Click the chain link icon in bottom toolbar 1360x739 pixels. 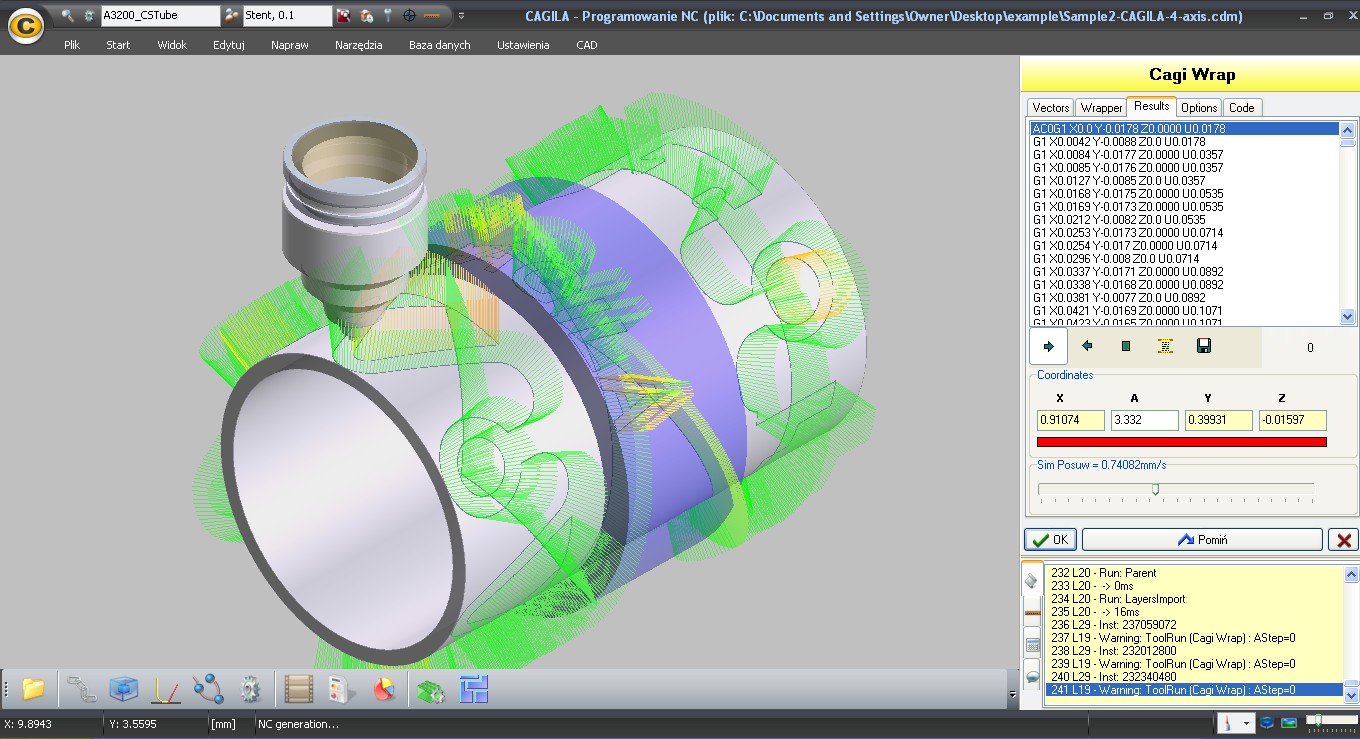tap(83, 689)
